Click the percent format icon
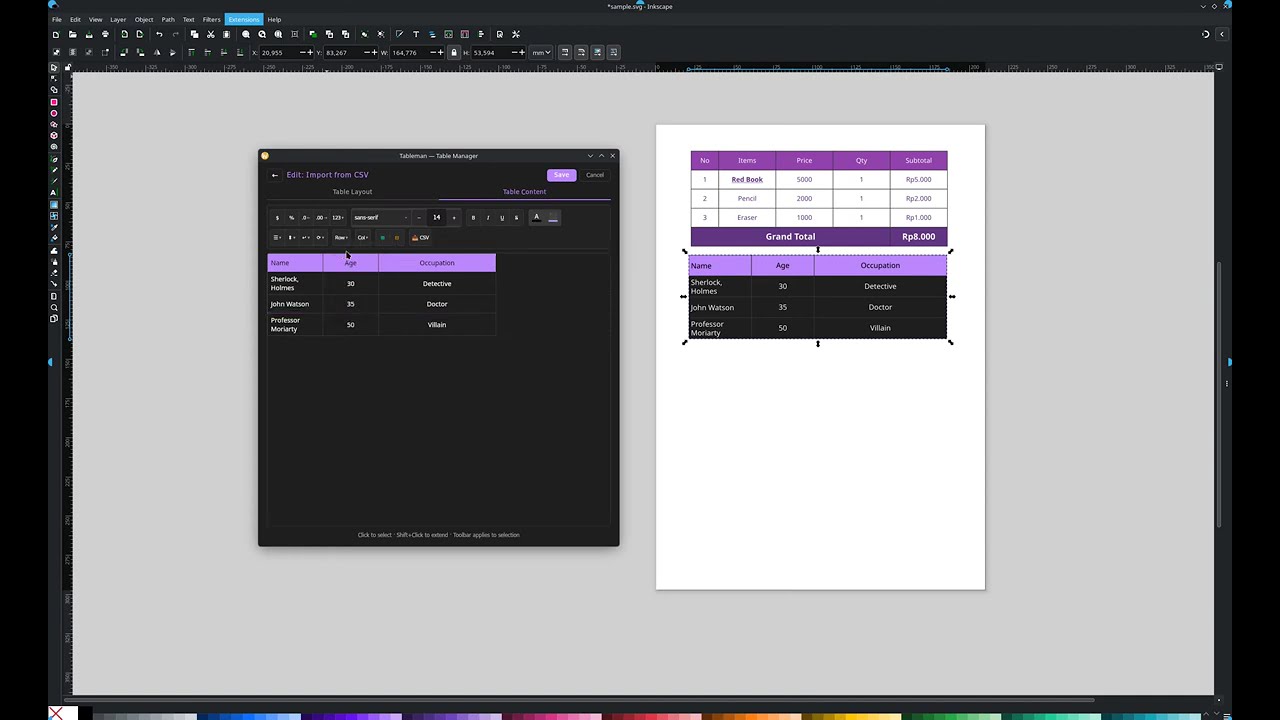This screenshot has height=720, width=1280. (291, 217)
